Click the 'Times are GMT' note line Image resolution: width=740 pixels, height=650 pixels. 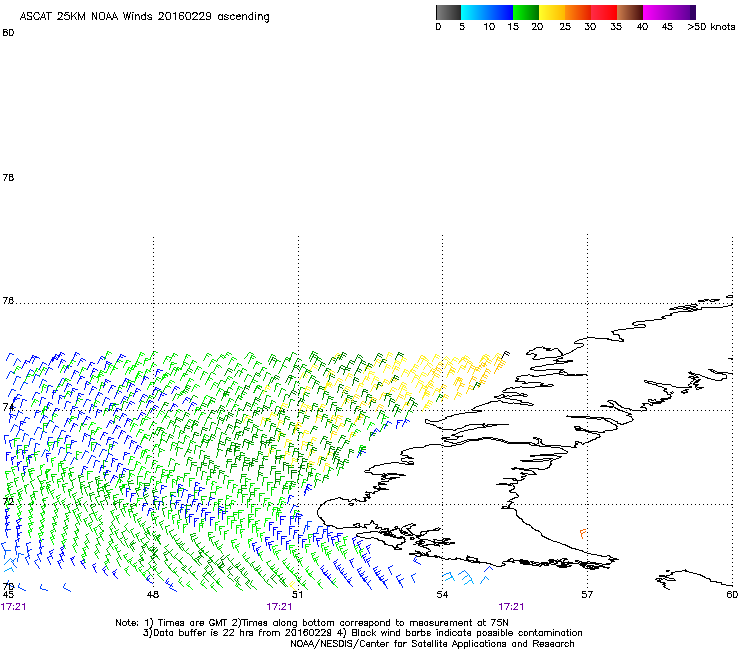click(x=312, y=623)
